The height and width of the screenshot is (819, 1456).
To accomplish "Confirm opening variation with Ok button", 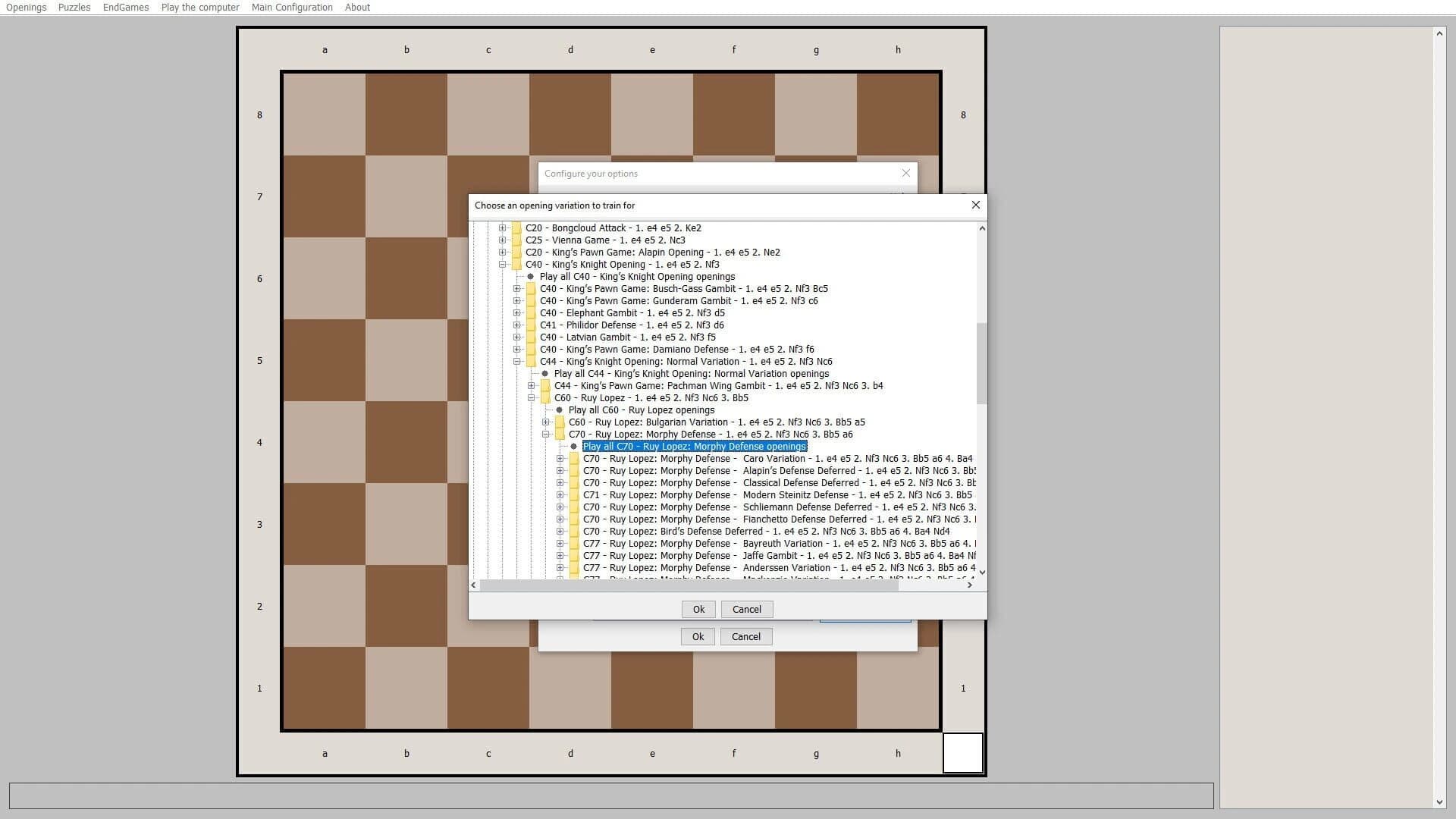I will click(x=698, y=609).
